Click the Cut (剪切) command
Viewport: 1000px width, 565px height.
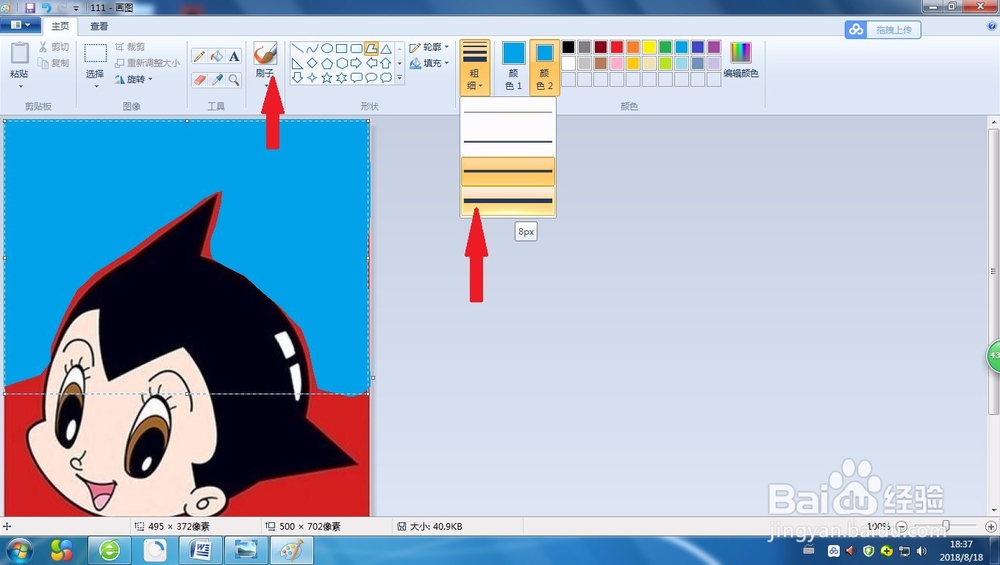click(54, 47)
